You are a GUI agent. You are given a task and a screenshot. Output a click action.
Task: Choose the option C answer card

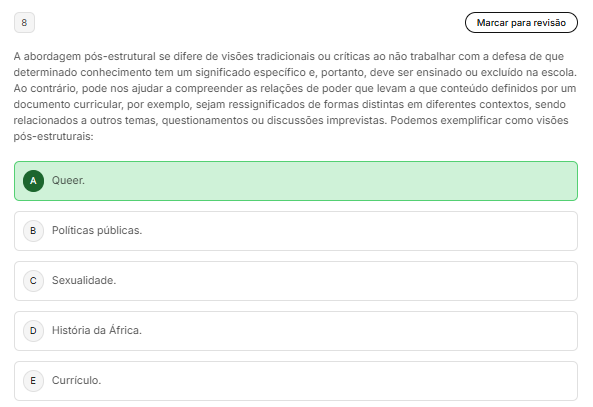[x=296, y=281]
